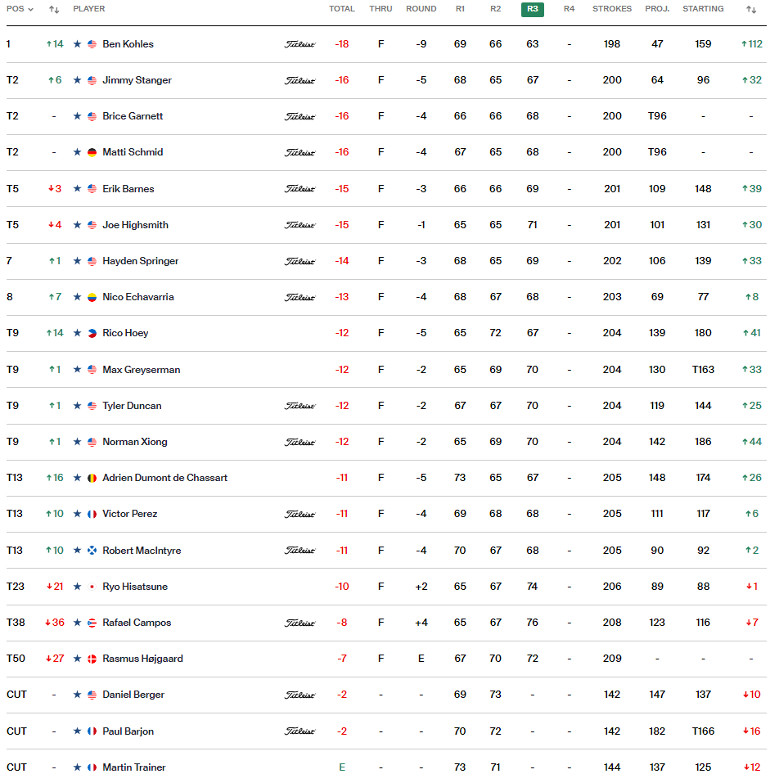This screenshot has height=783, width=770.
Task: Click the STROKES column header
Action: click(612, 9)
